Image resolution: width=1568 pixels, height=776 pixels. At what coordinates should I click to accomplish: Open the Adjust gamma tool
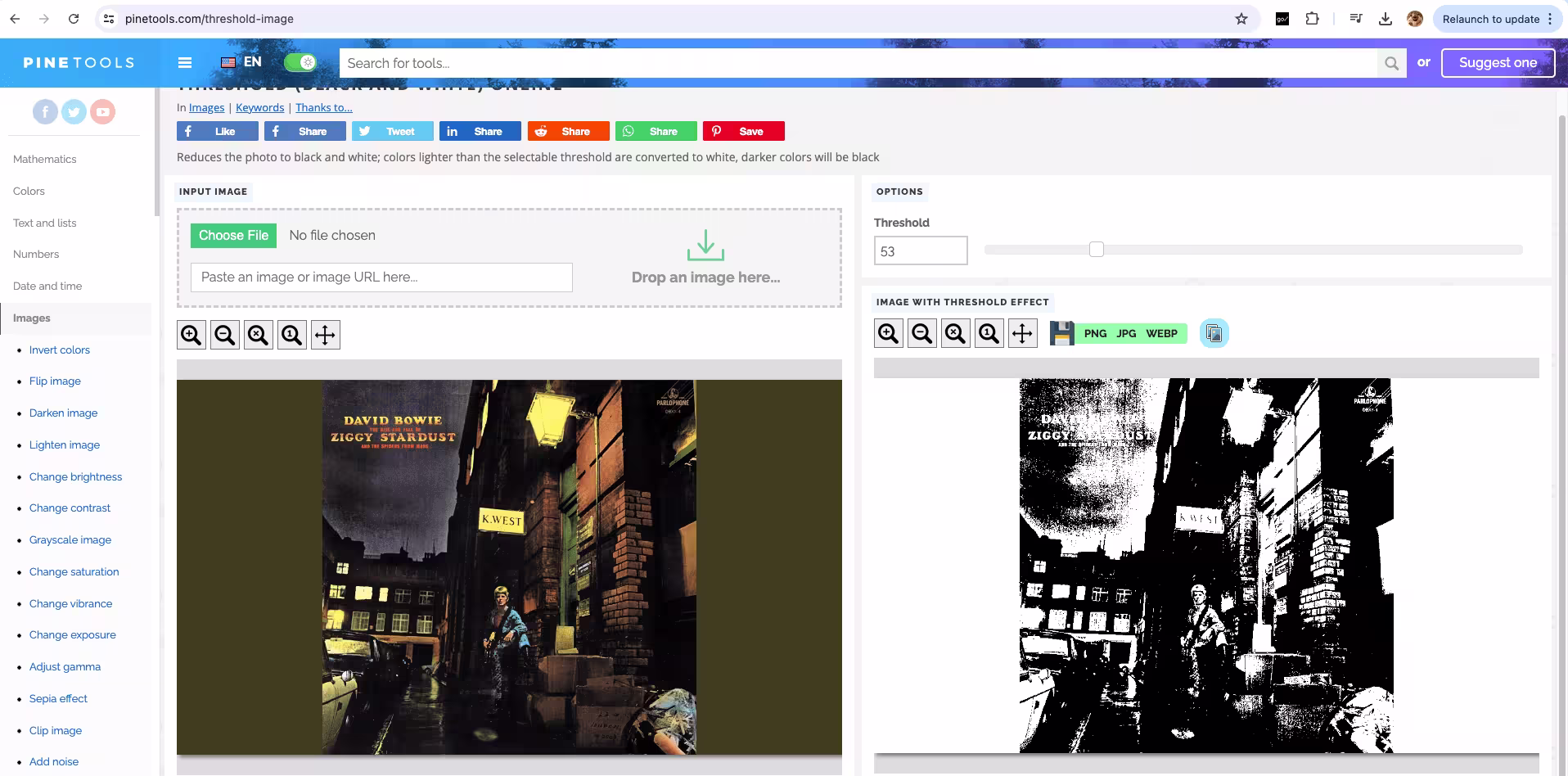[x=65, y=666]
